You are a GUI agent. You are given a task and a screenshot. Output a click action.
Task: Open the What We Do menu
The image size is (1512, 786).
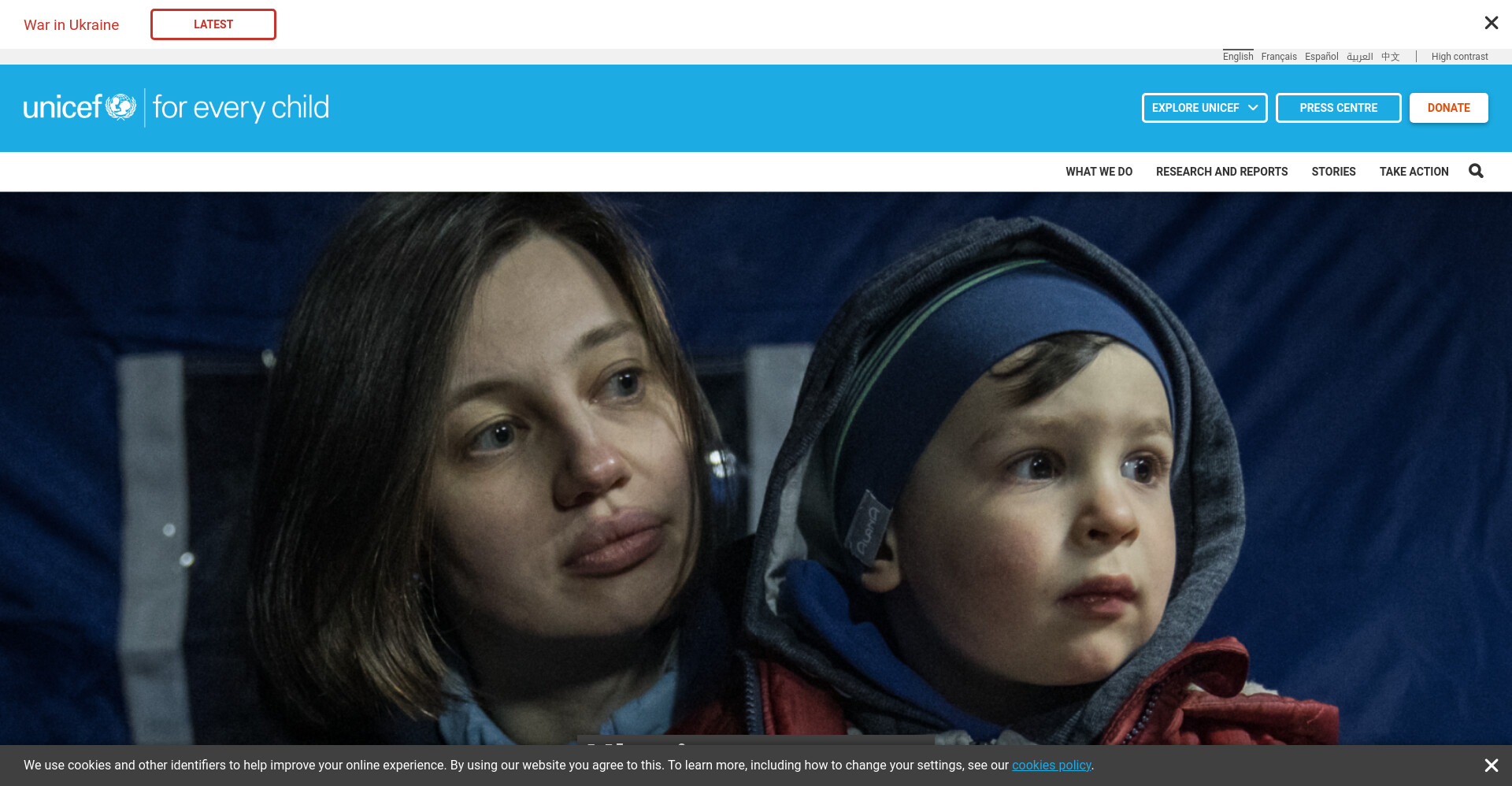(x=1099, y=172)
